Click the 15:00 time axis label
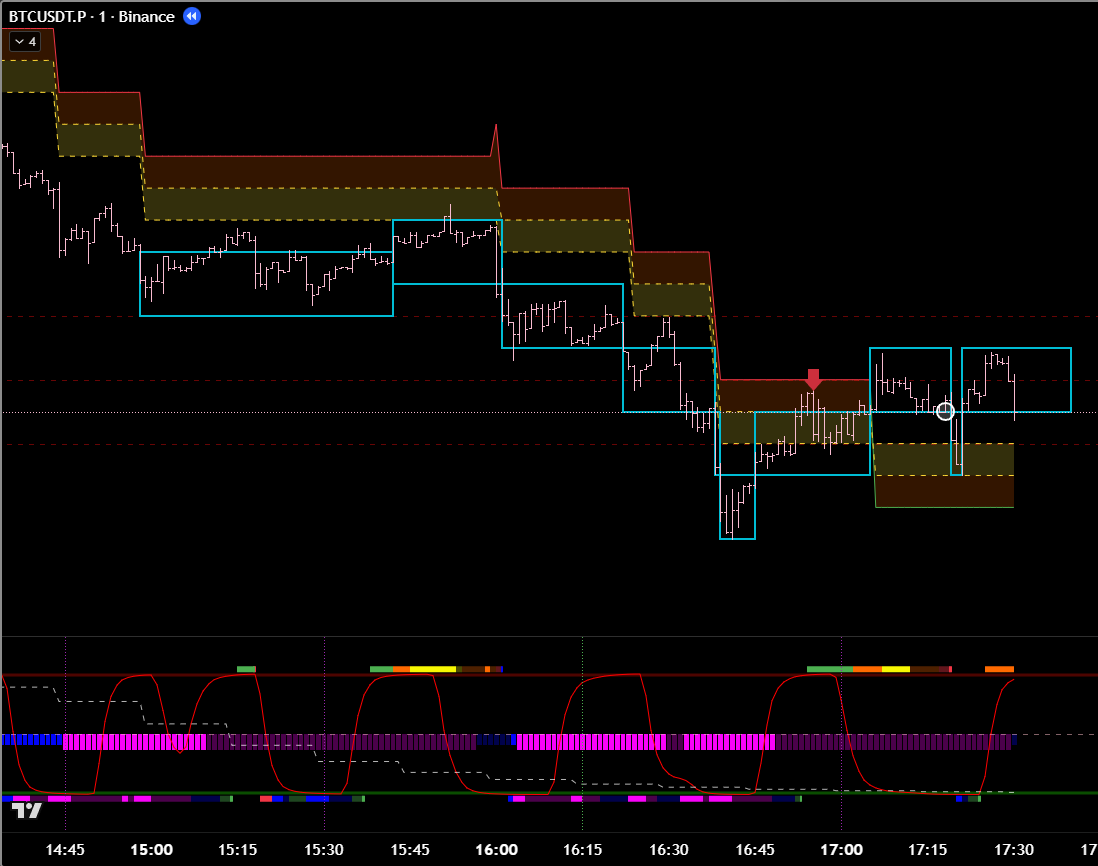The width and height of the screenshot is (1098, 866). pos(151,850)
